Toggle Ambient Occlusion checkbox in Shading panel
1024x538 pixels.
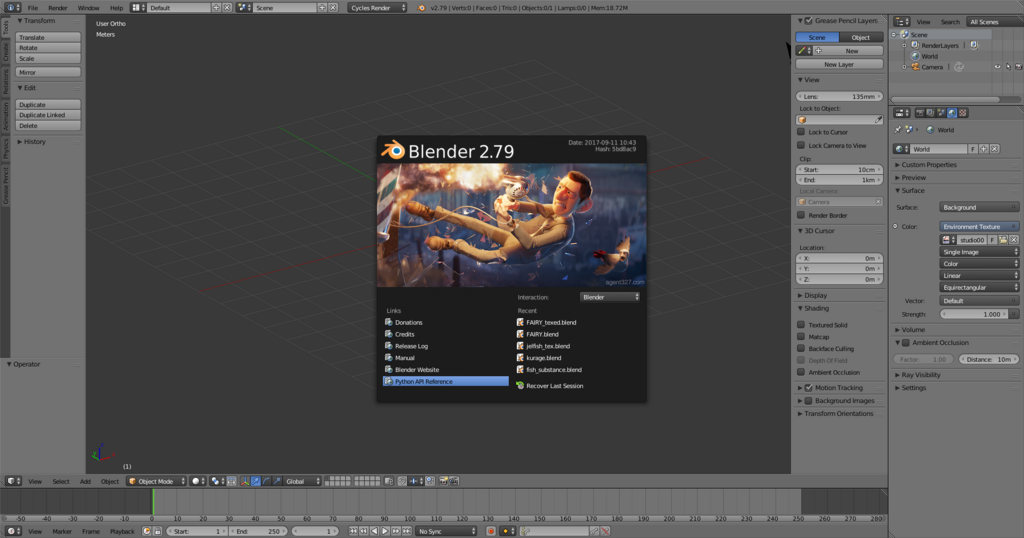coord(801,372)
